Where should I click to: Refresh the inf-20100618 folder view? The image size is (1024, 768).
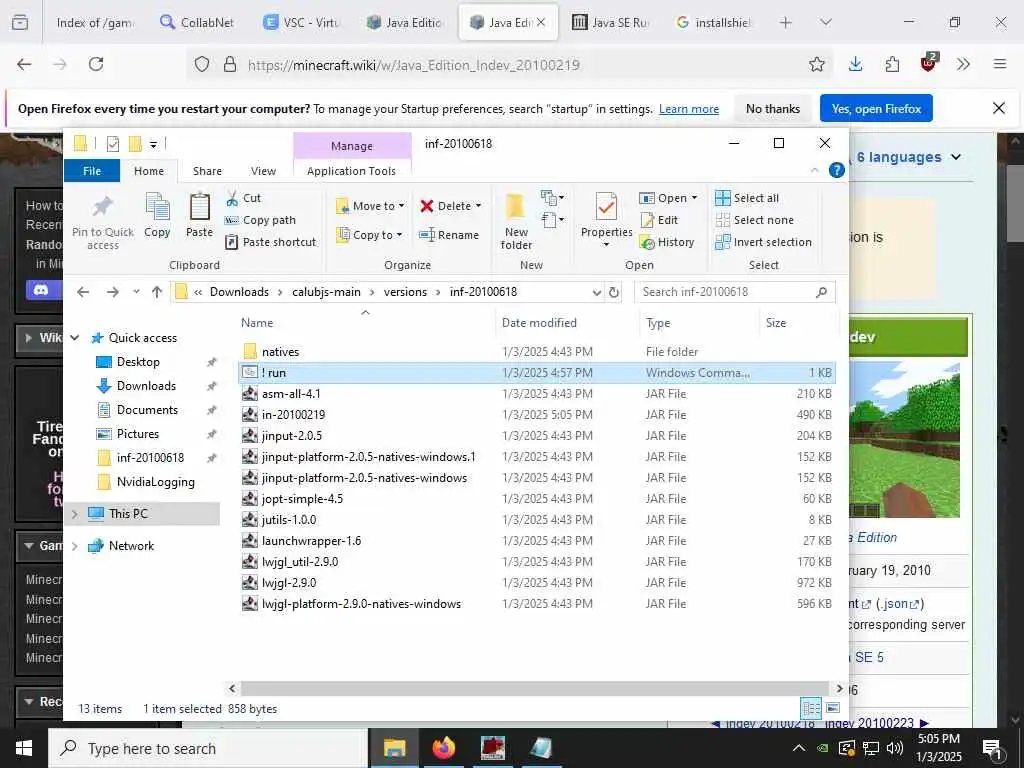(614, 292)
